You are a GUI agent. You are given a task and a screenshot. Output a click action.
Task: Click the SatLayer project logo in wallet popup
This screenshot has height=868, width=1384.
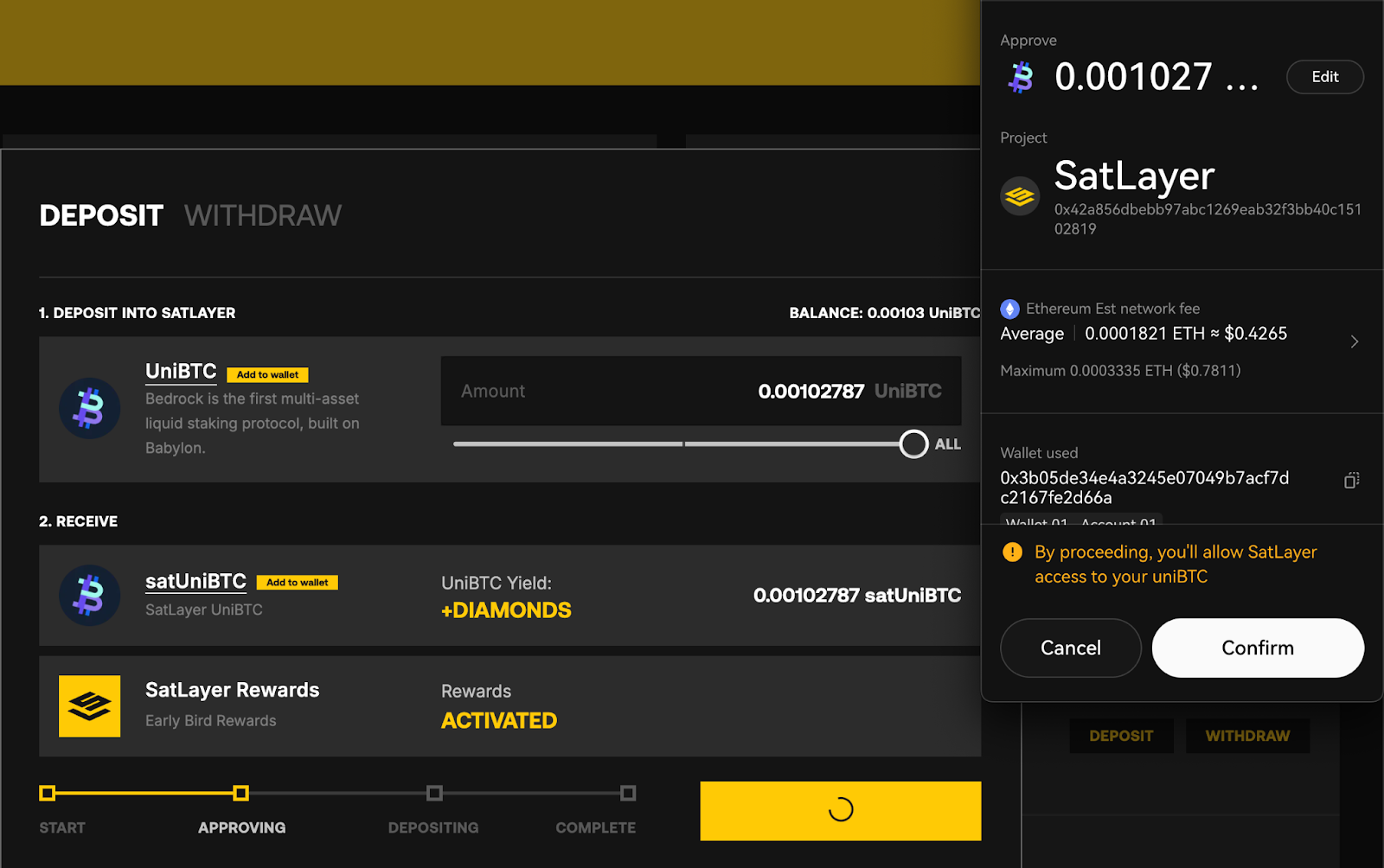click(1020, 196)
